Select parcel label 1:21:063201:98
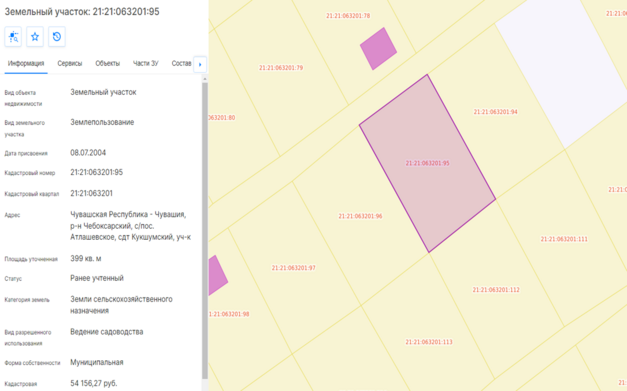Image resolution: width=627 pixels, height=391 pixels. tap(229, 314)
